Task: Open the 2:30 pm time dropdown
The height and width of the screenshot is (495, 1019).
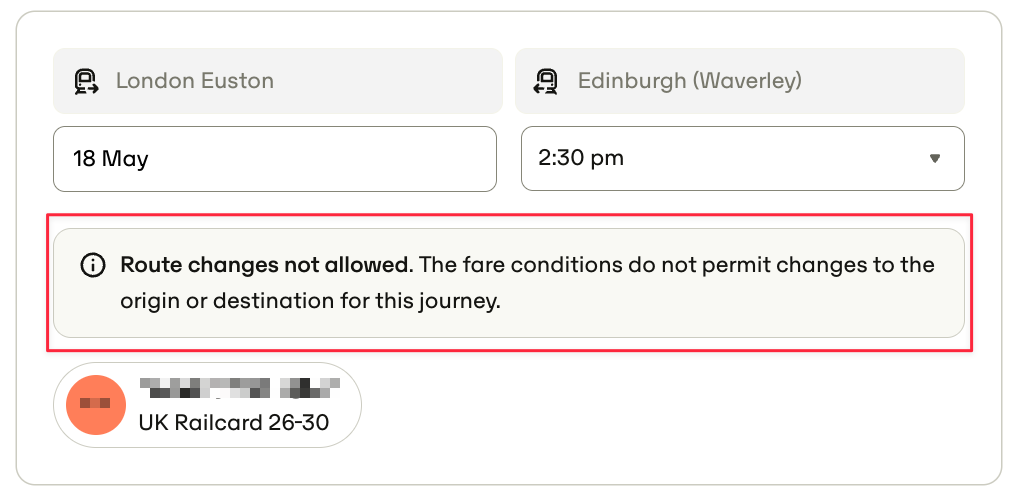Action: (x=743, y=159)
